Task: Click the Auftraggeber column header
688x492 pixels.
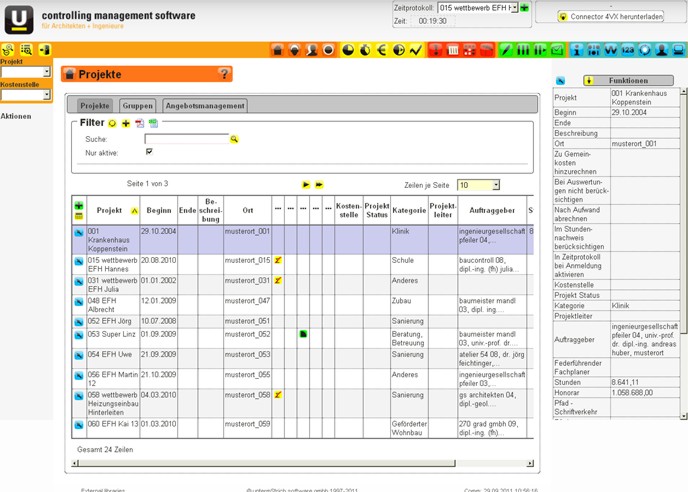Action: 492,210
